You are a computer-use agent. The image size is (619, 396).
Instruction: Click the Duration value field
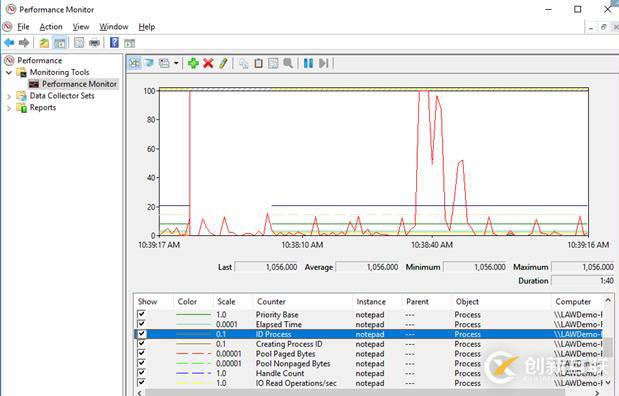[x=583, y=281]
